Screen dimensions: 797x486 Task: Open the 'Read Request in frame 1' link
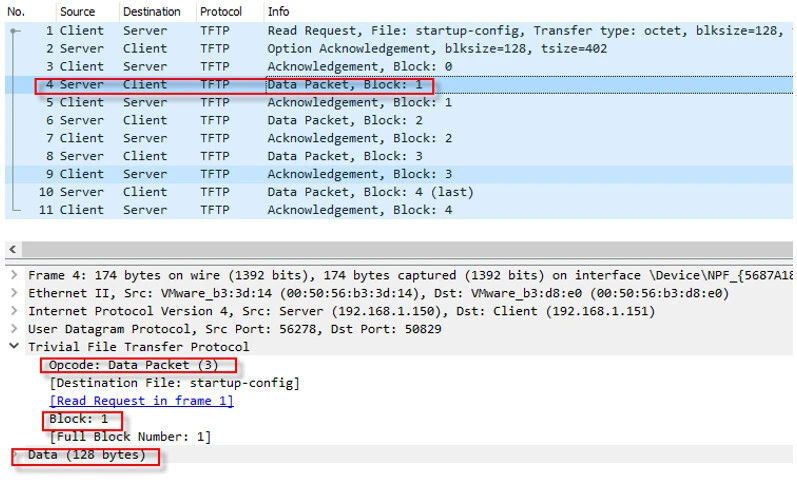click(141, 401)
